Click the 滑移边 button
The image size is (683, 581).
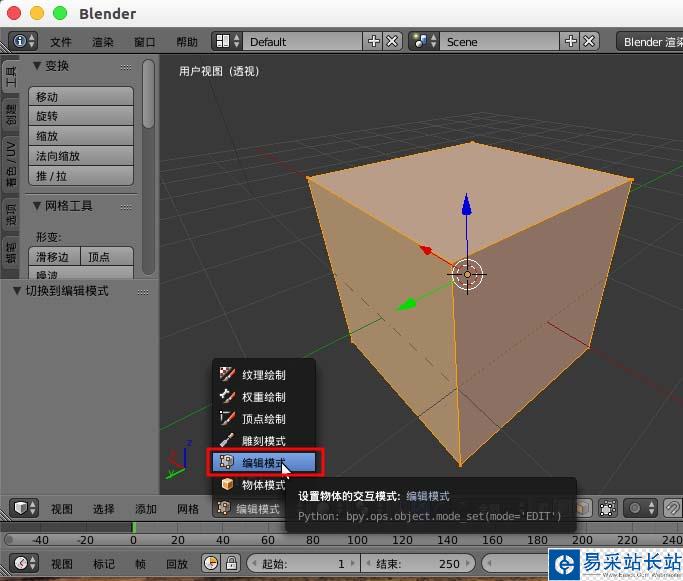tap(54, 257)
